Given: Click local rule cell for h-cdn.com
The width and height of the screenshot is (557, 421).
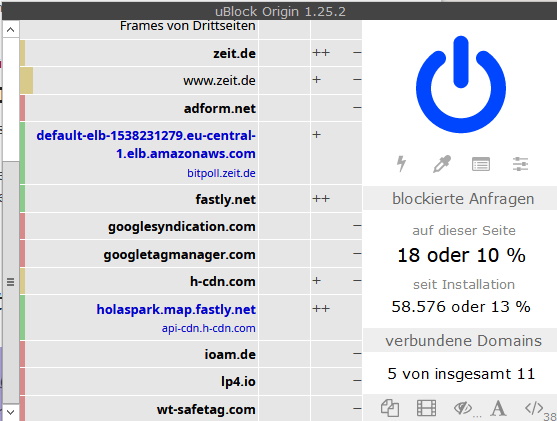Looking at the screenshot, I should [x=336, y=281].
